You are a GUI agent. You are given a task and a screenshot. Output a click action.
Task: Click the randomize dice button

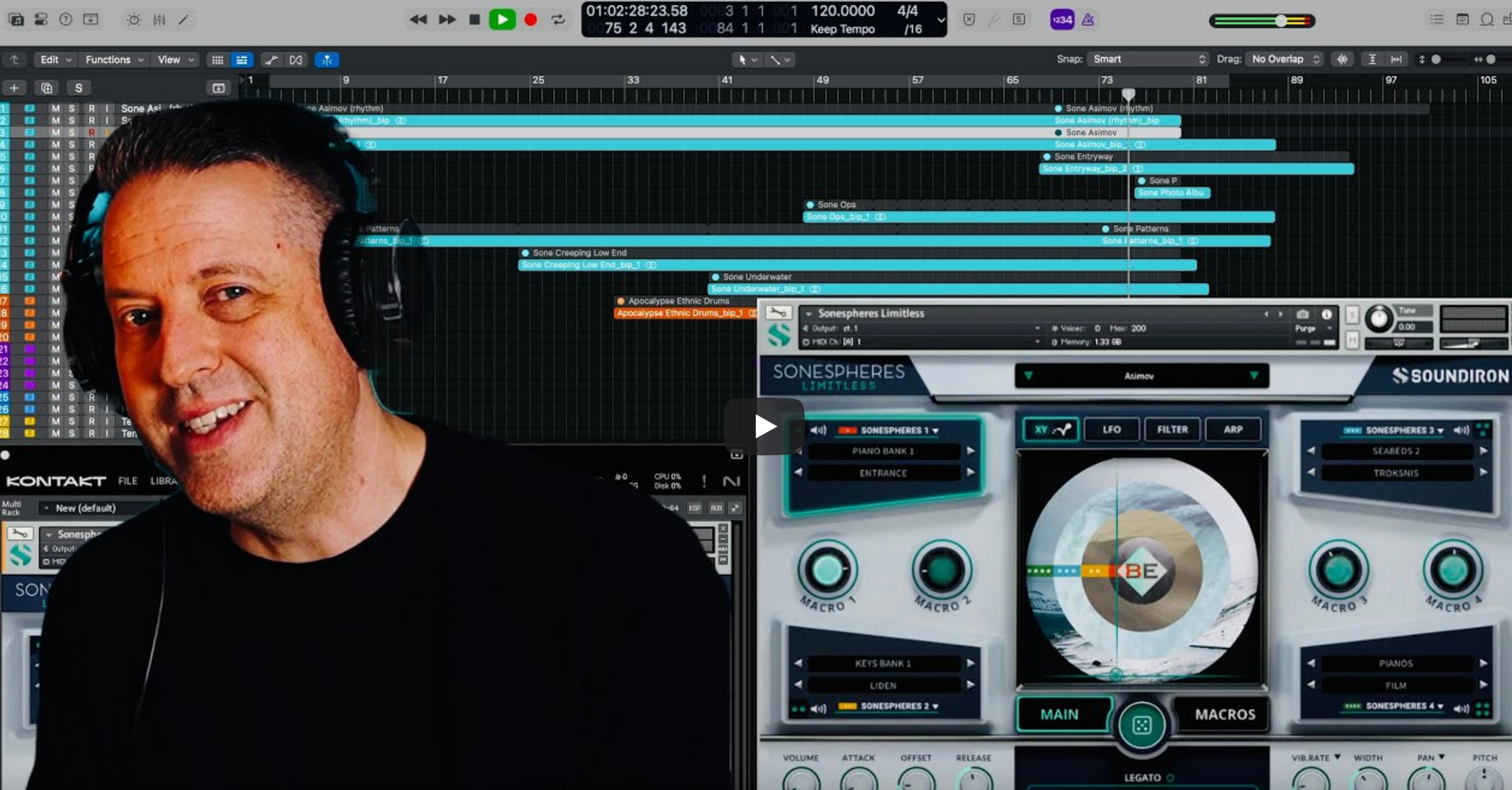tap(1142, 724)
